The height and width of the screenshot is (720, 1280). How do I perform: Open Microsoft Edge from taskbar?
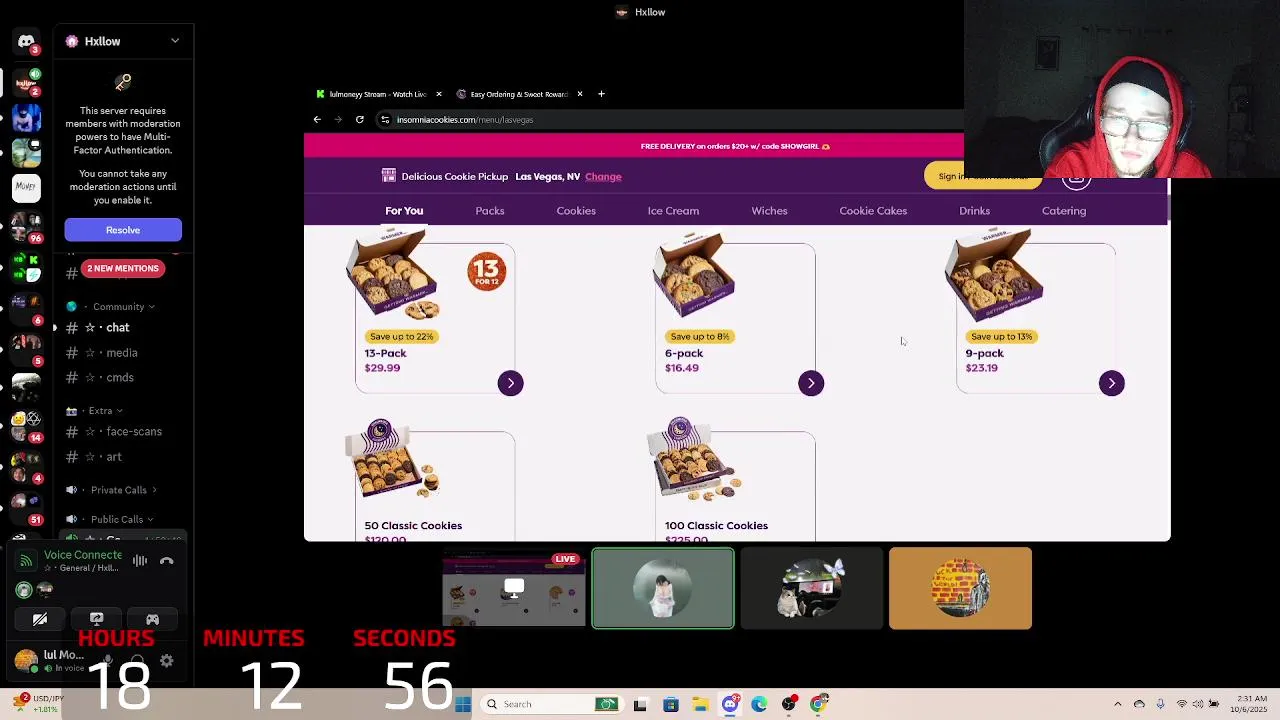pos(759,704)
